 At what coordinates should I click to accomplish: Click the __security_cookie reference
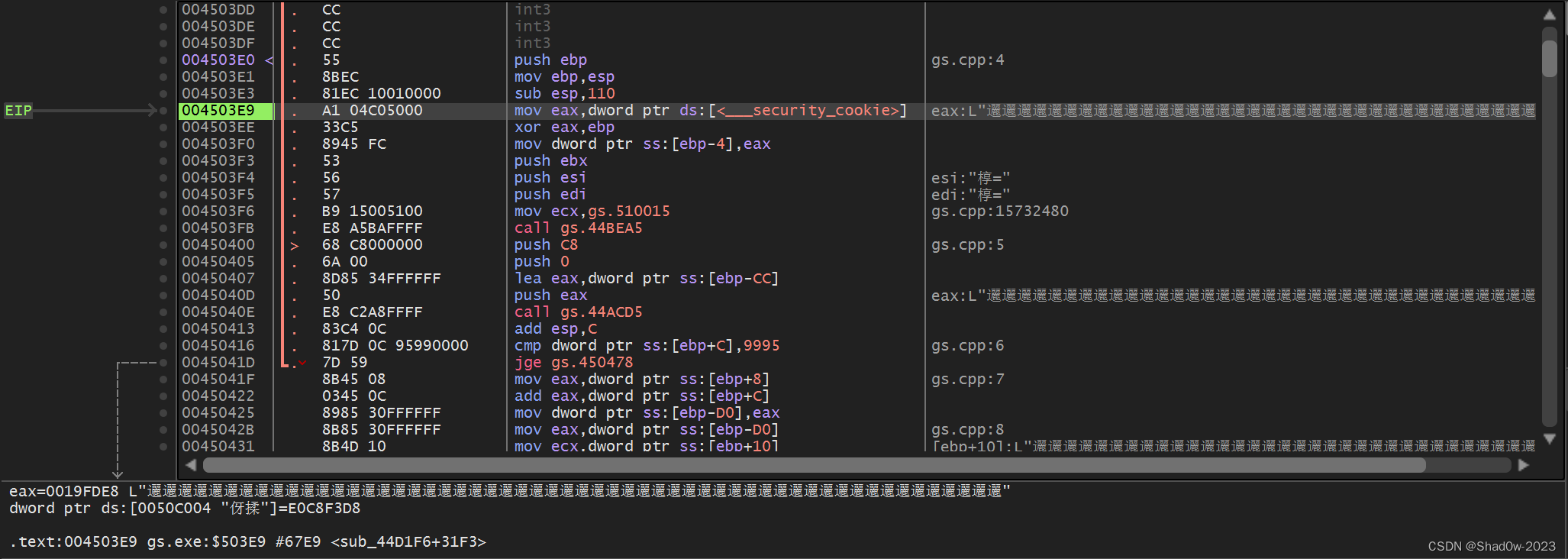click(808, 111)
